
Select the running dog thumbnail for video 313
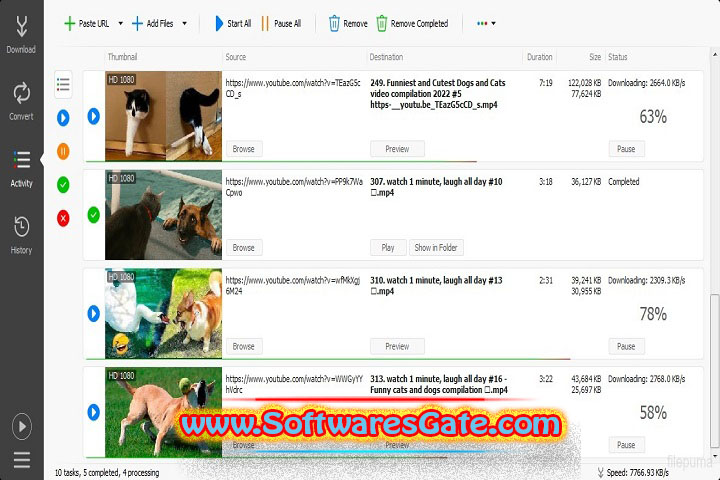[163, 412]
